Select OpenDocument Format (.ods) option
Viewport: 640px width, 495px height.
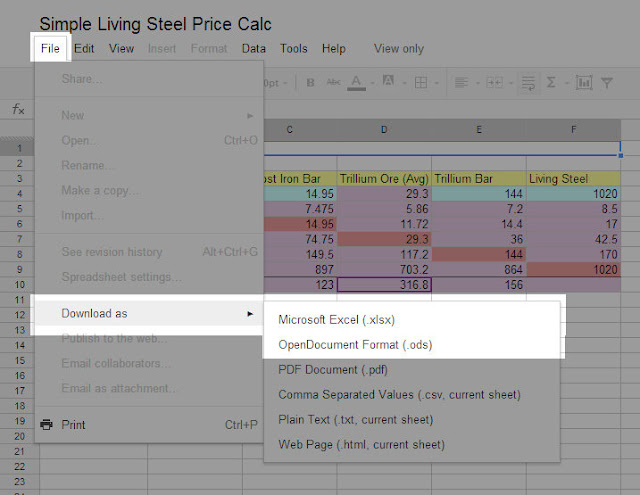355,345
